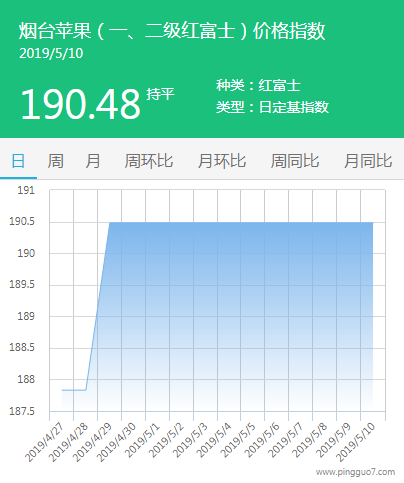Image resolution: width=404 pixels, height=483 pixels.
Task: Click the y-axis label 187.5
Action: click(22, 411)
